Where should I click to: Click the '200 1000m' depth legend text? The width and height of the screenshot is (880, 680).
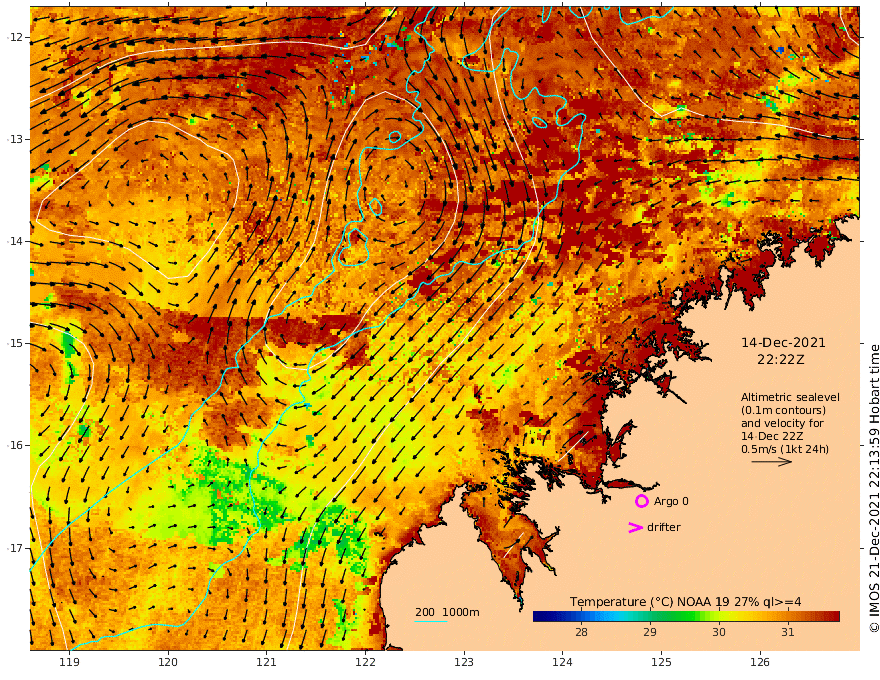(x=447, y=612)
